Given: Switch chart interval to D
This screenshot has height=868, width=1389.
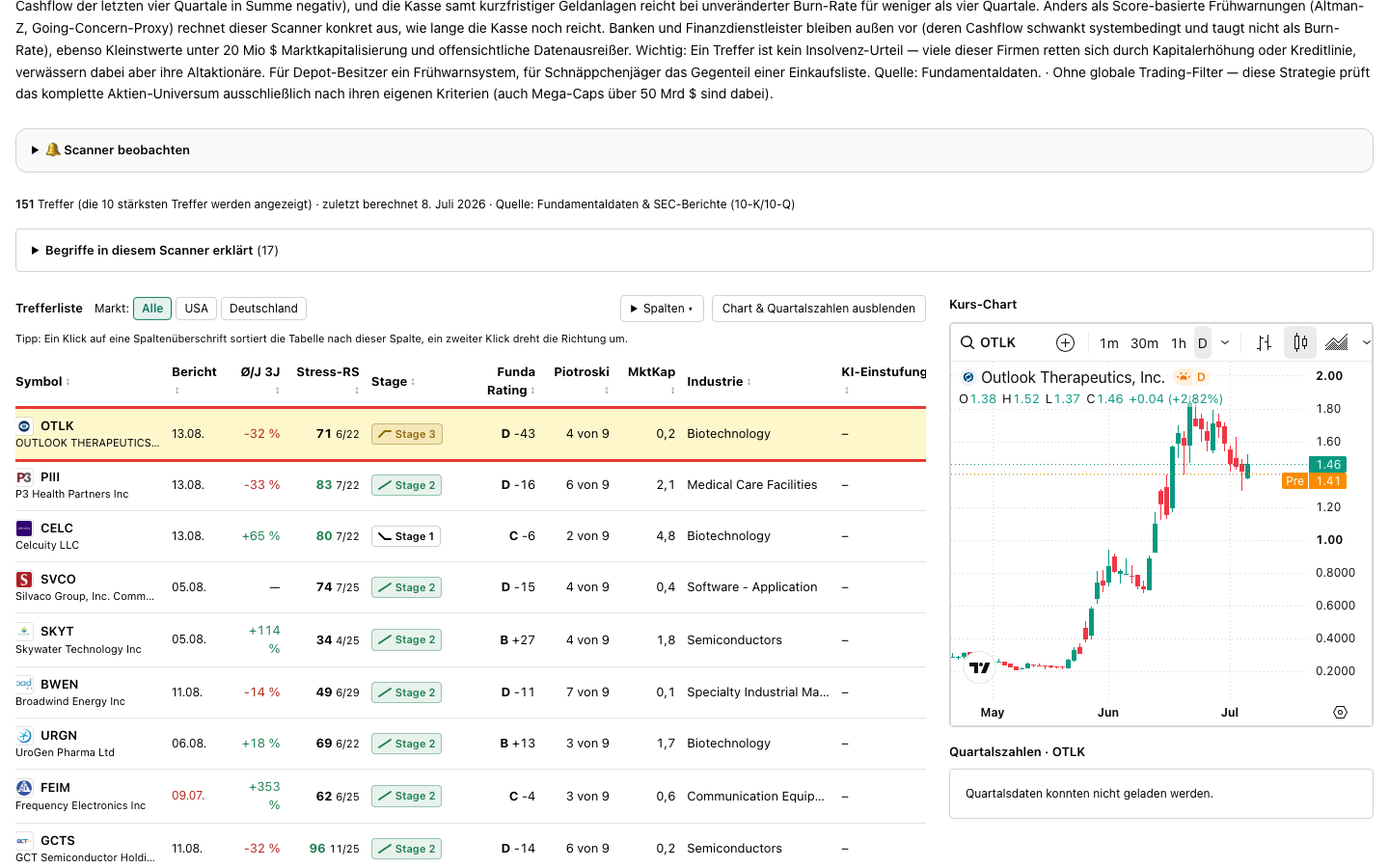Looking at the screenshot, I should pyautogui.click(x=1203, y=342).
